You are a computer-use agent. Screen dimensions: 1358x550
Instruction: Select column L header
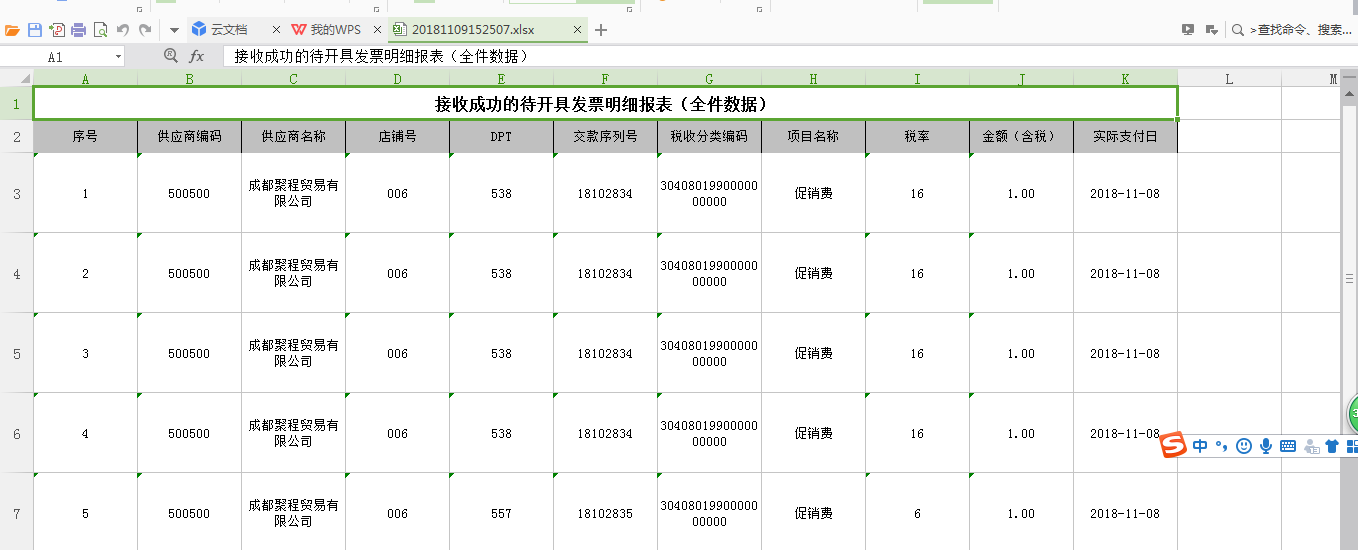tap(1229, 78)
